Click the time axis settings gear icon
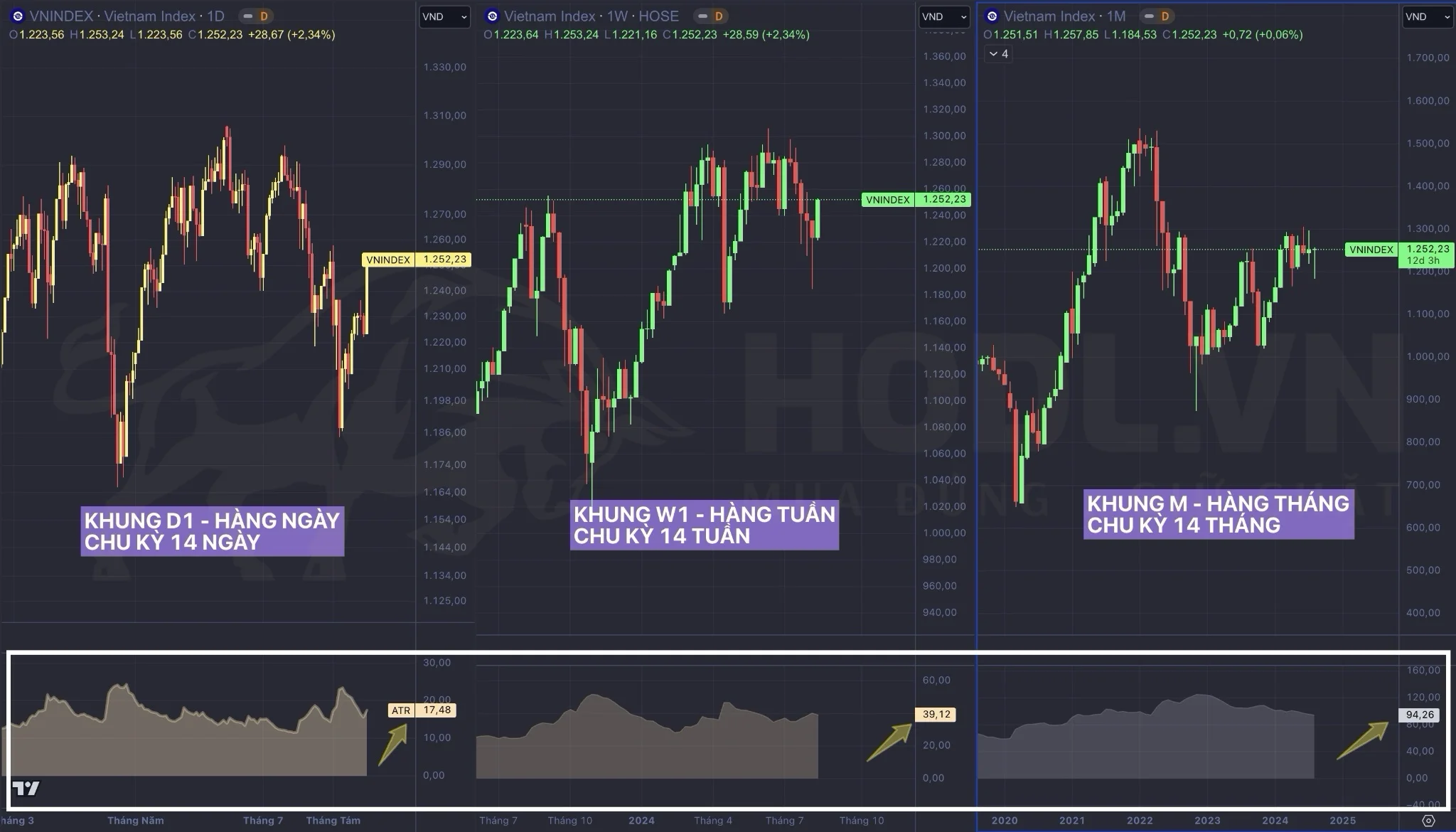The image size is (1456, 832). click(x=1428, y=821)
